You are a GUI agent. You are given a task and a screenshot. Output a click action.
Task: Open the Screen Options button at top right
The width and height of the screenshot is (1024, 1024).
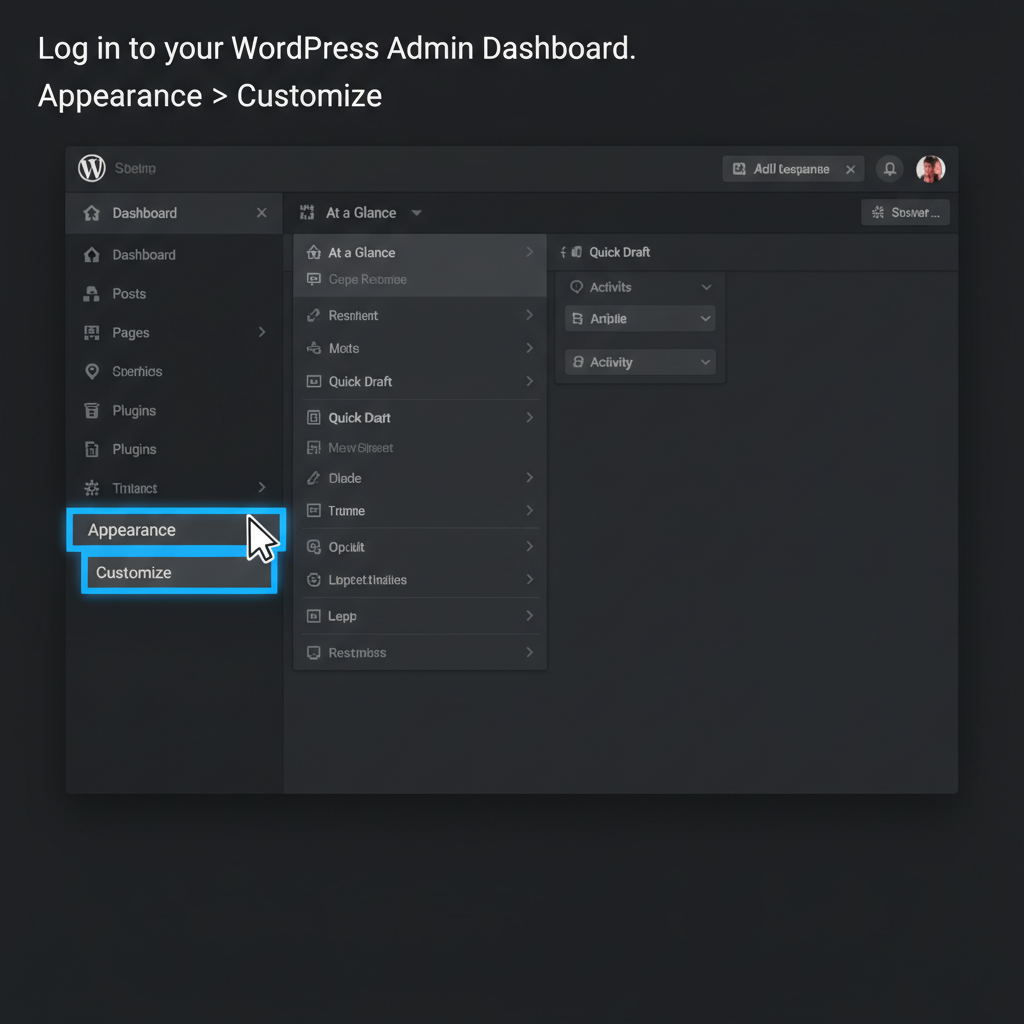[x=905, y=212]
